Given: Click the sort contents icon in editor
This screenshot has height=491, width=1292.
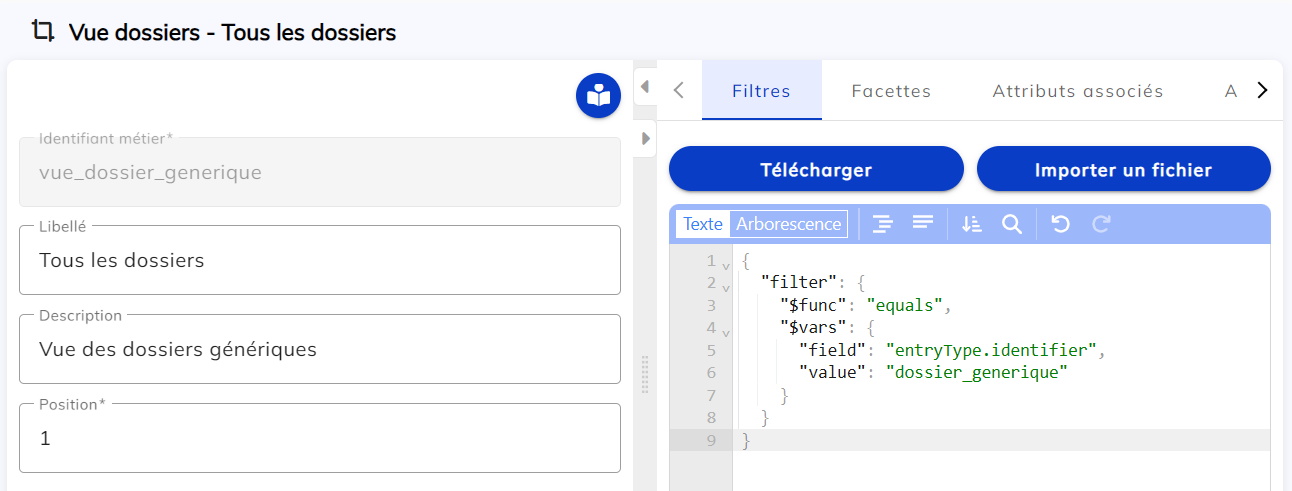Looking at the screenshot, I should click(971, 224).
